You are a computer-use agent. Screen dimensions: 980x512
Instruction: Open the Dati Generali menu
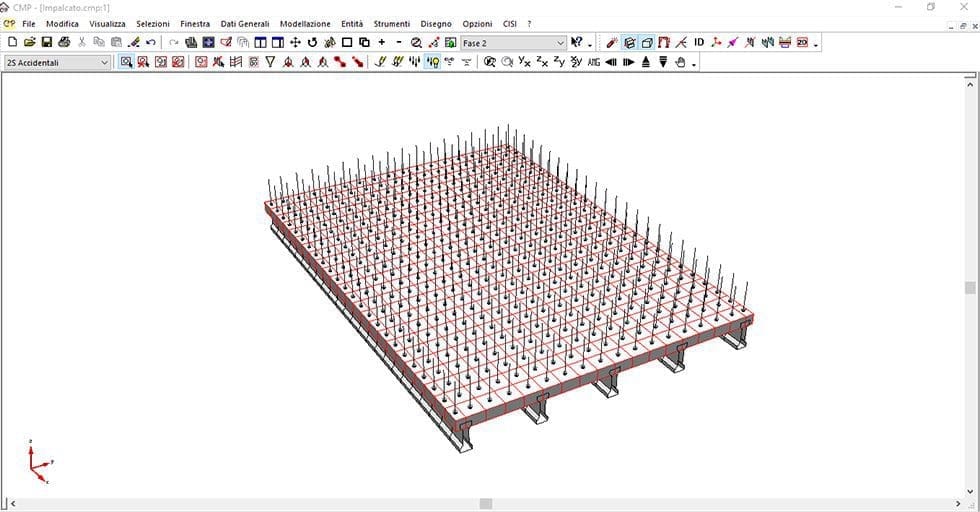pos(245,23)
